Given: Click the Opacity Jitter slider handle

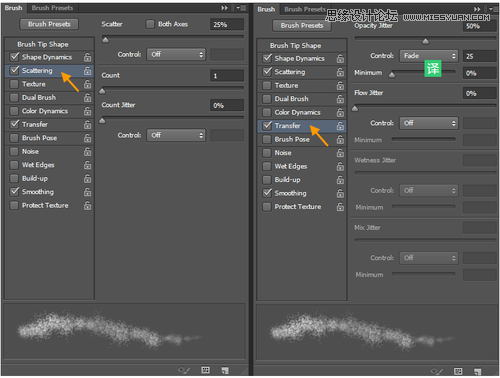Looking at the screenshot, I should pyautogui.click(x=425, y=41).
